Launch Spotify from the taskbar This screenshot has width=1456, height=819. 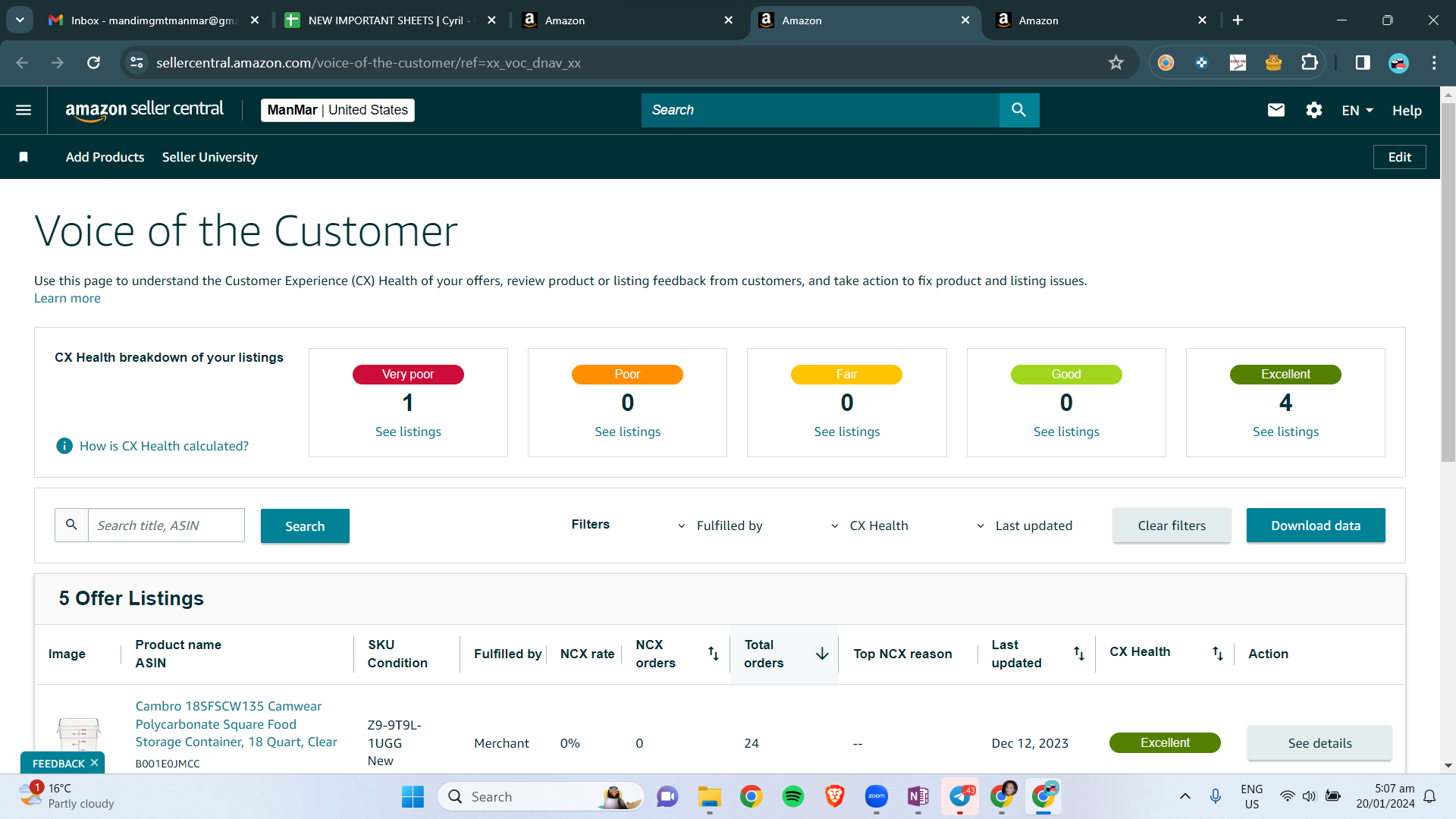pos(793,797)
